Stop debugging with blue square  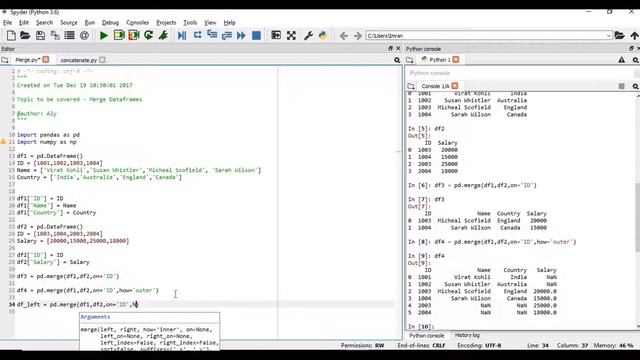click(256, 36)
